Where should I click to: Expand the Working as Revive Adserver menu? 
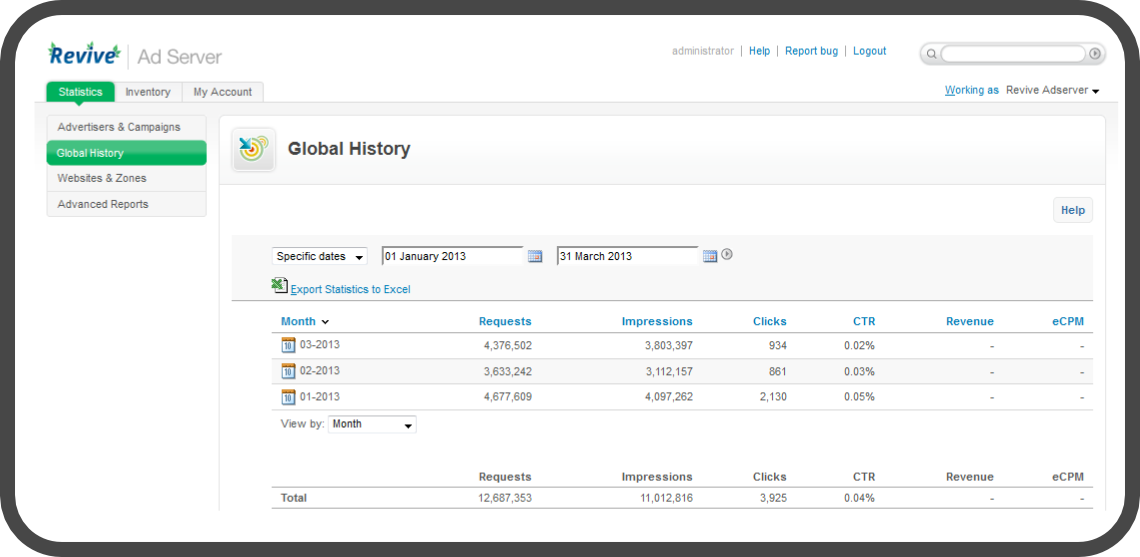click(x=1052, y=91)
